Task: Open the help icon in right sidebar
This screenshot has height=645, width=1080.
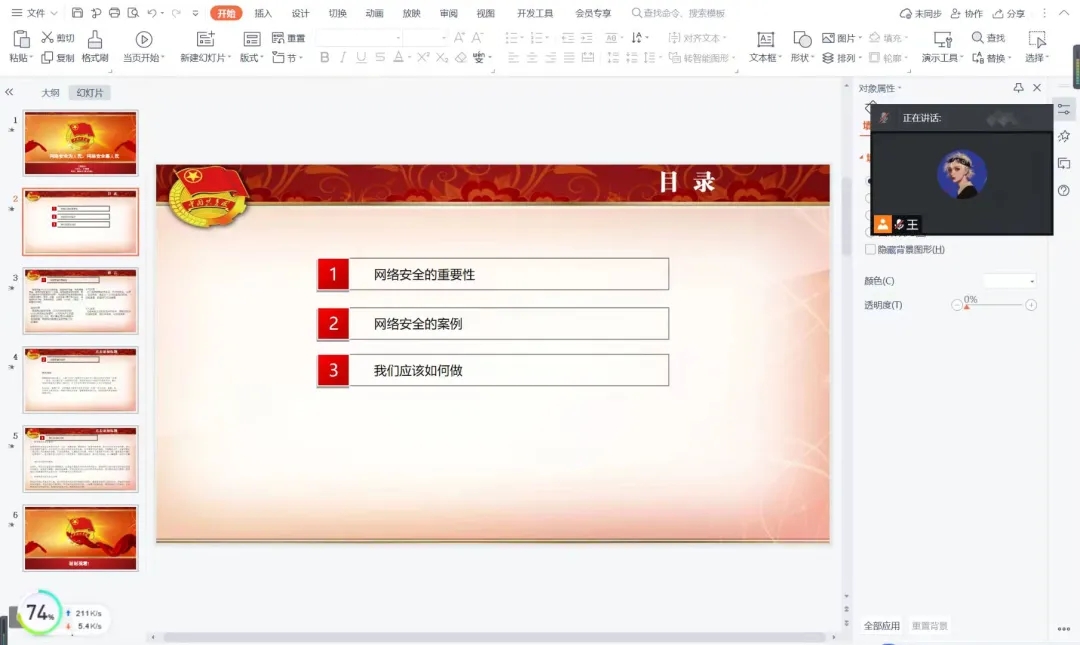Action: (x=1063, y=190)
